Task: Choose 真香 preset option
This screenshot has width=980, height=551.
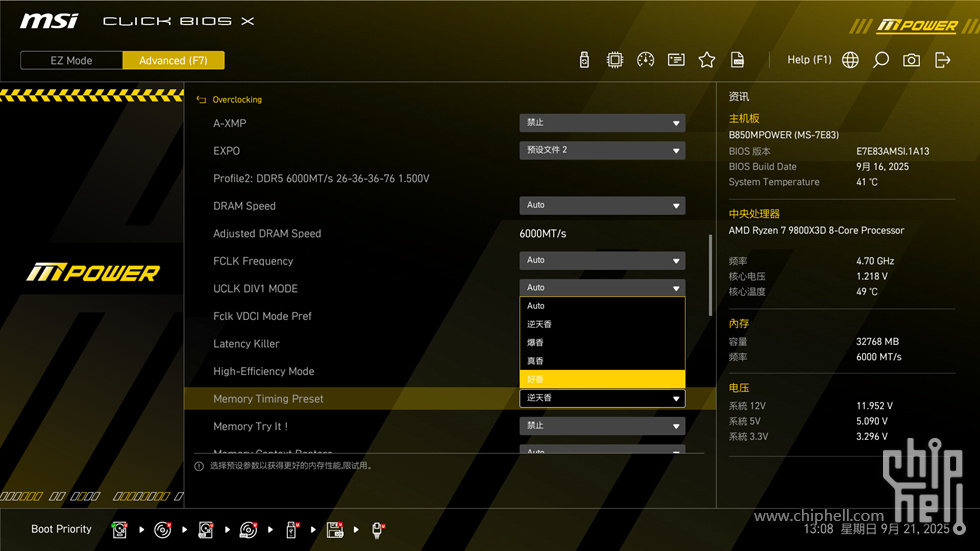Action: tap(602, 360)
